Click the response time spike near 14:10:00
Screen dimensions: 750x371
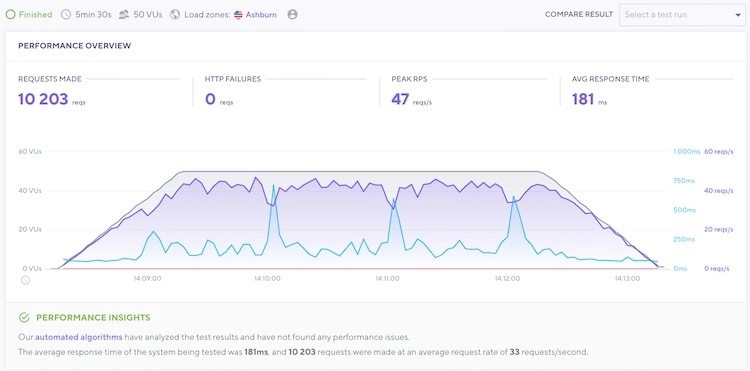[x=274, y=186]
